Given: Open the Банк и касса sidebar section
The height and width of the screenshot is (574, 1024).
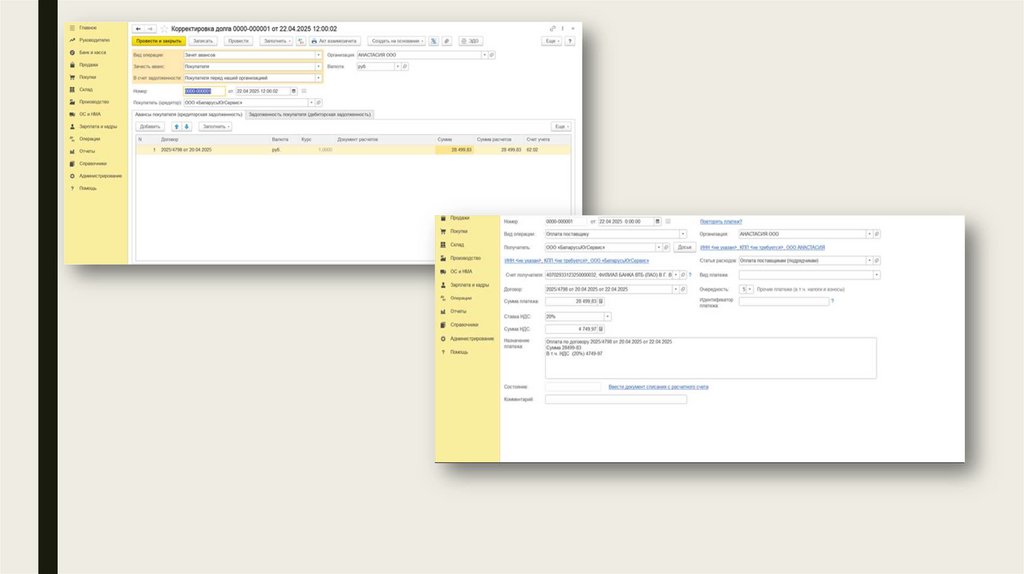Looking at the screenshot, I should (94, 51).
